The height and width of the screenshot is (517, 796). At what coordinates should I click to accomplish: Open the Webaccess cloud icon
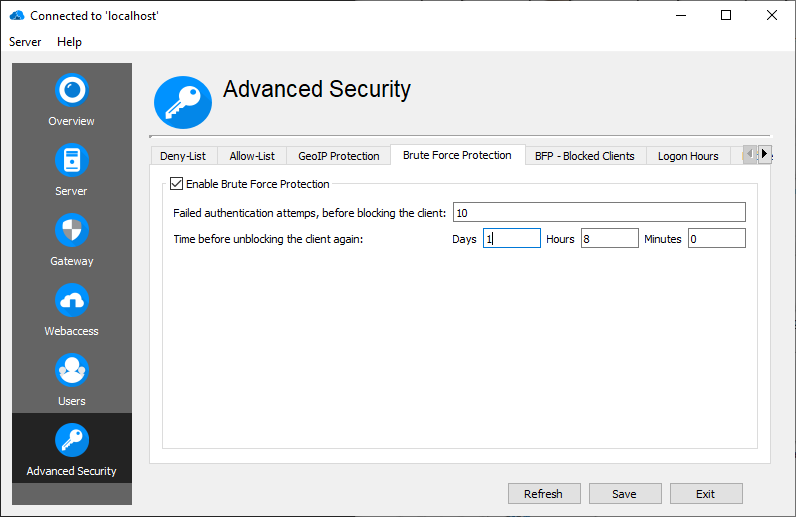point(72,301)
